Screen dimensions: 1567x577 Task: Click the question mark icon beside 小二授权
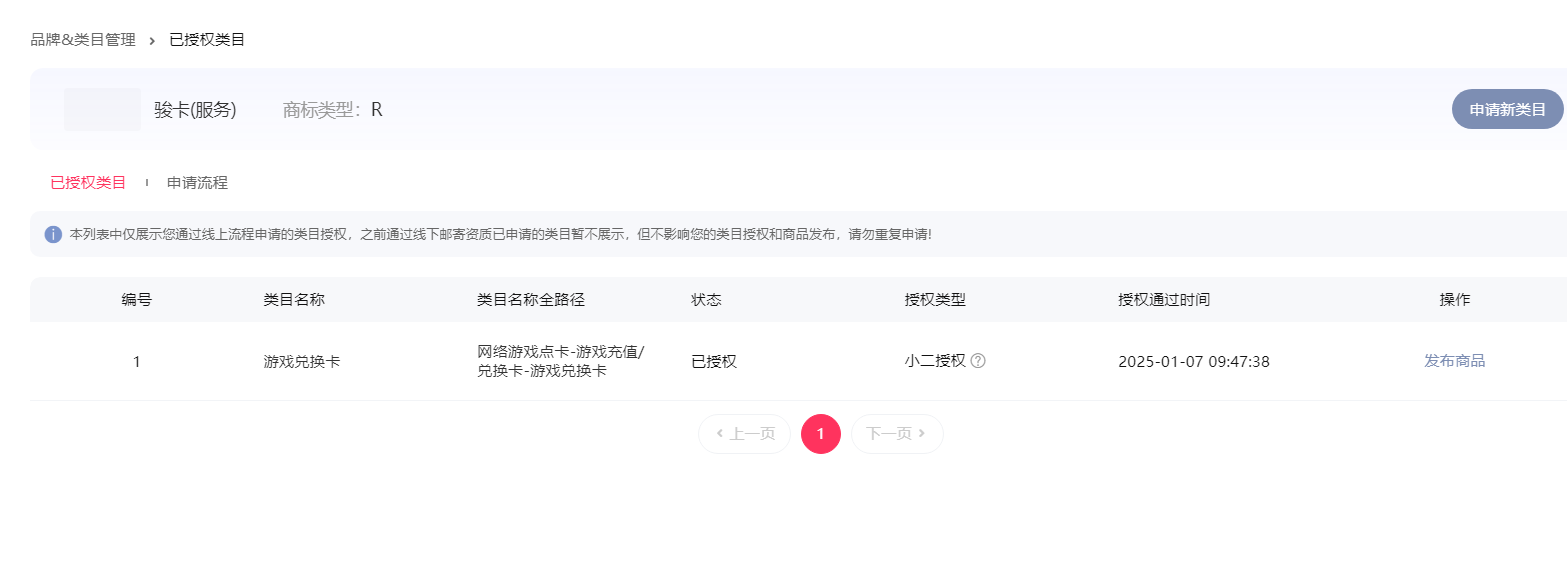pyautogui.click(x=978, y=361)
